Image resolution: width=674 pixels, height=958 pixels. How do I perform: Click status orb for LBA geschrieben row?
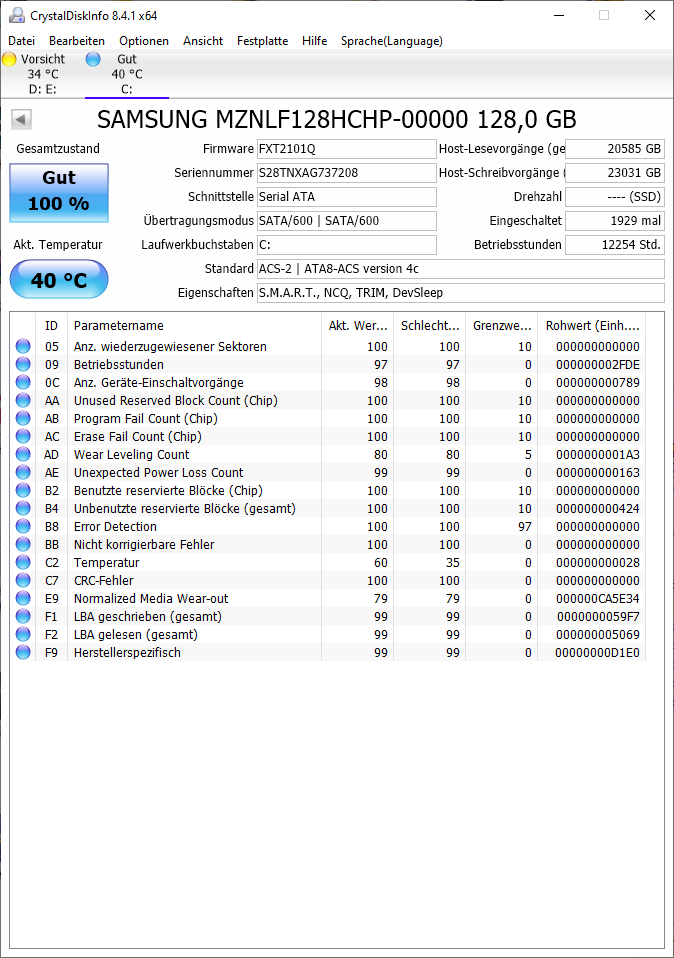23,617
